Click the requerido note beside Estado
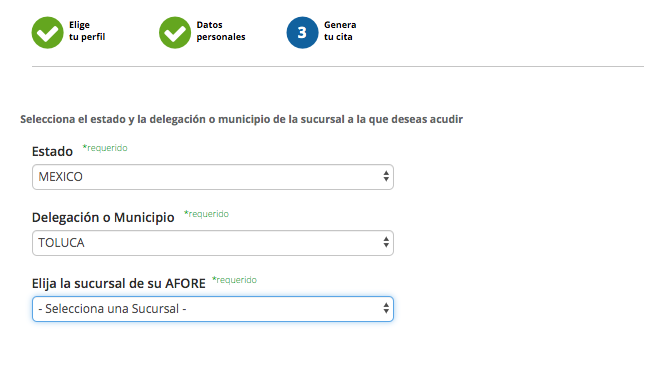 [x=105, y=148]
